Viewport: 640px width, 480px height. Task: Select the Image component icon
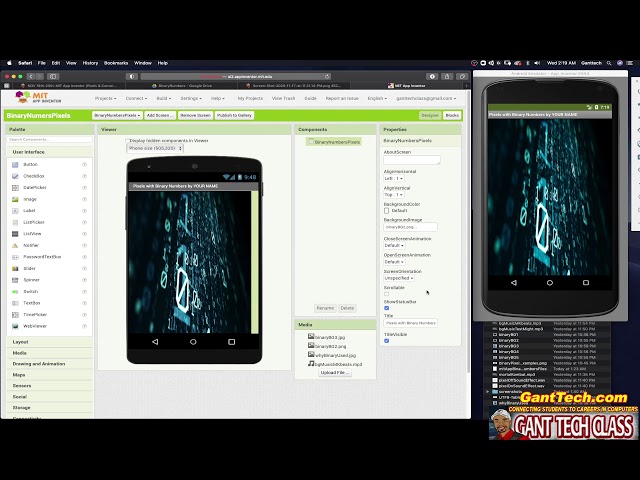(15, 199)
